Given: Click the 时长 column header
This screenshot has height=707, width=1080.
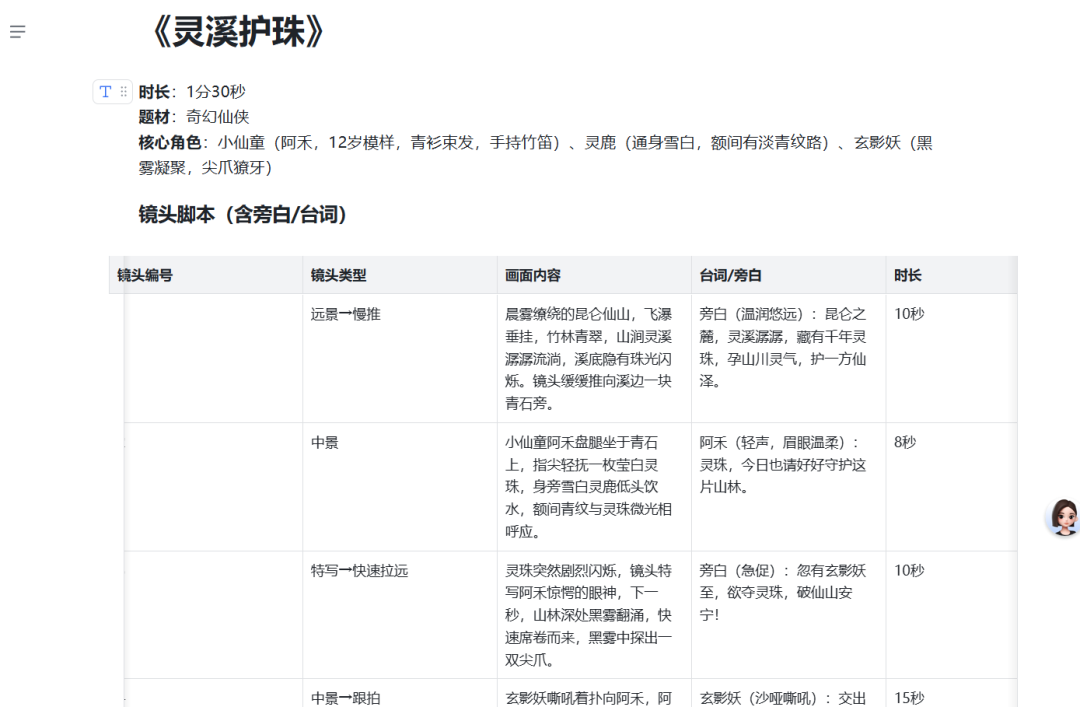Looking at the screenshot, I should 906,274.
